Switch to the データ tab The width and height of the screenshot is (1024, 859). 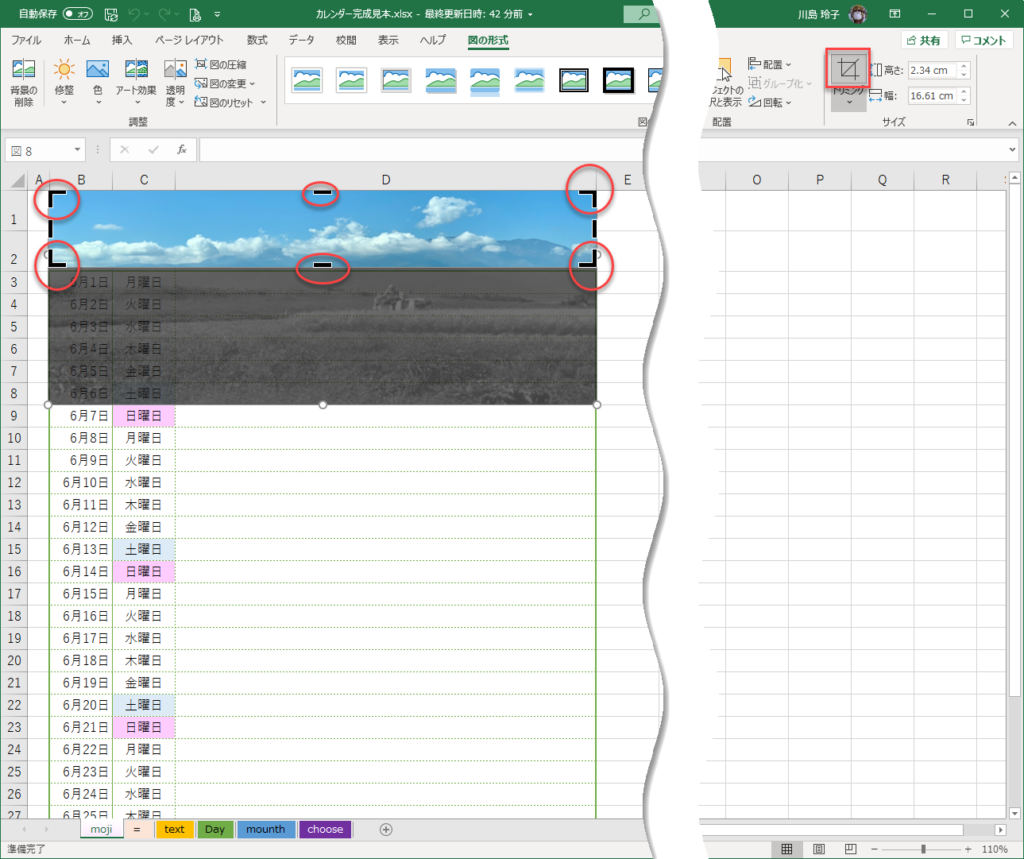pyautogui.click(x=302, y=40)
